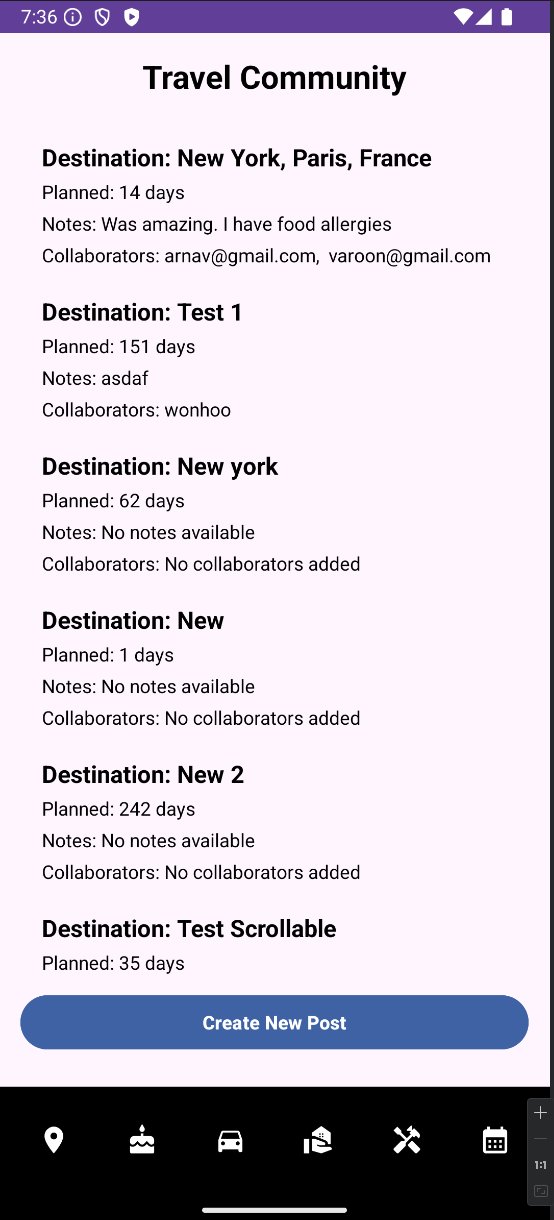Tap the Destination: New 2 post
Screen dimensions: 554x1220
(x=143, y=774)
